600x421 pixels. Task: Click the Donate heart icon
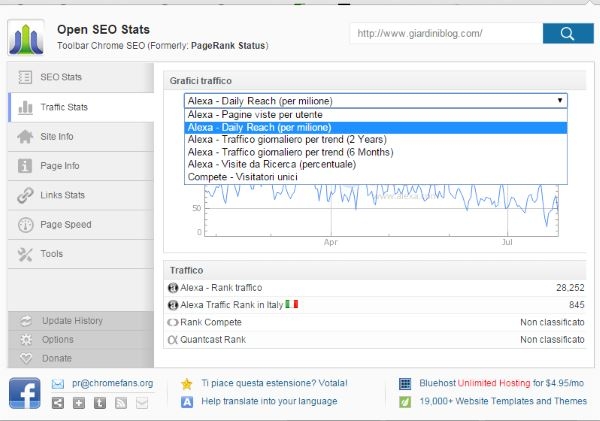point(26,358)
